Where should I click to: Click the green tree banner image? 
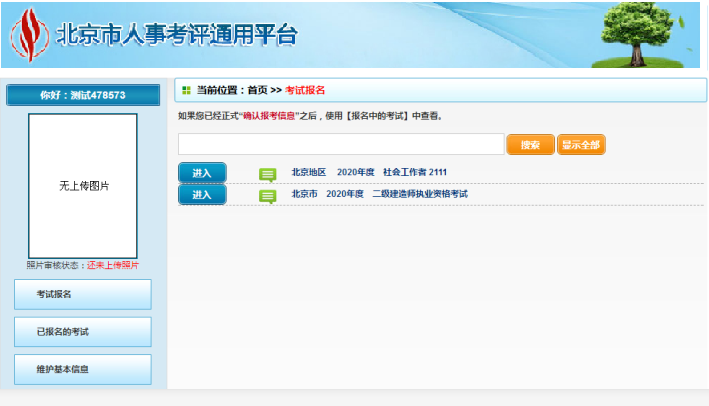(x=643, y=35)
